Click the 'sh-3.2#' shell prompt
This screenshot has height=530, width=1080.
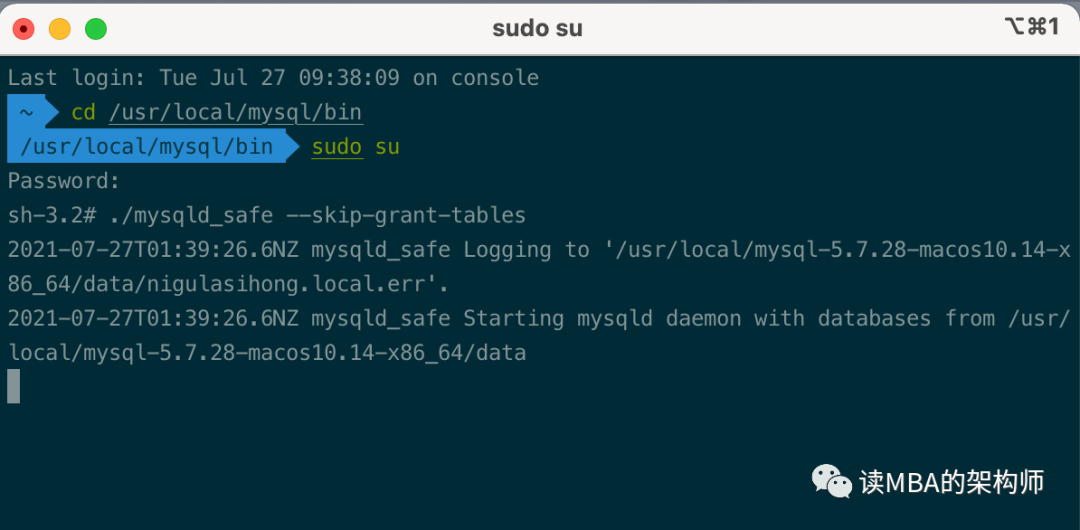[52, 216]
